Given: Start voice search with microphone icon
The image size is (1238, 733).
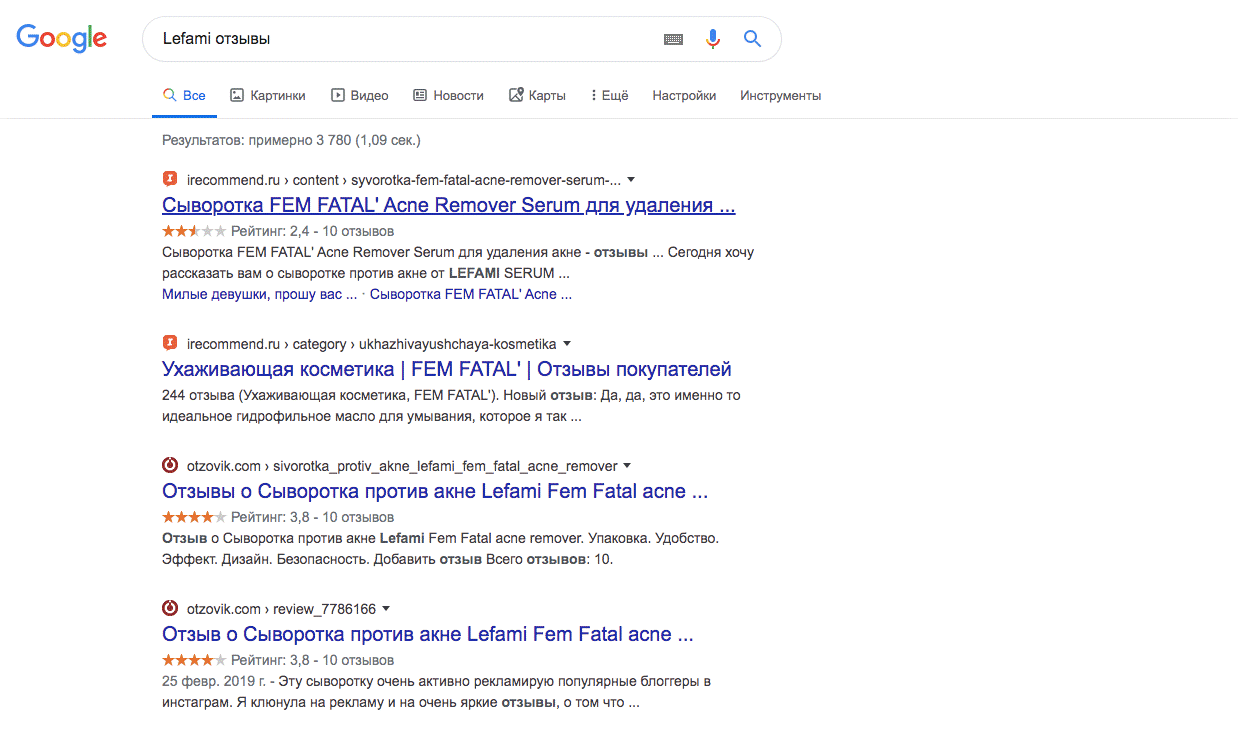Looking at the screenshot, I should click(x=713, y=39).
